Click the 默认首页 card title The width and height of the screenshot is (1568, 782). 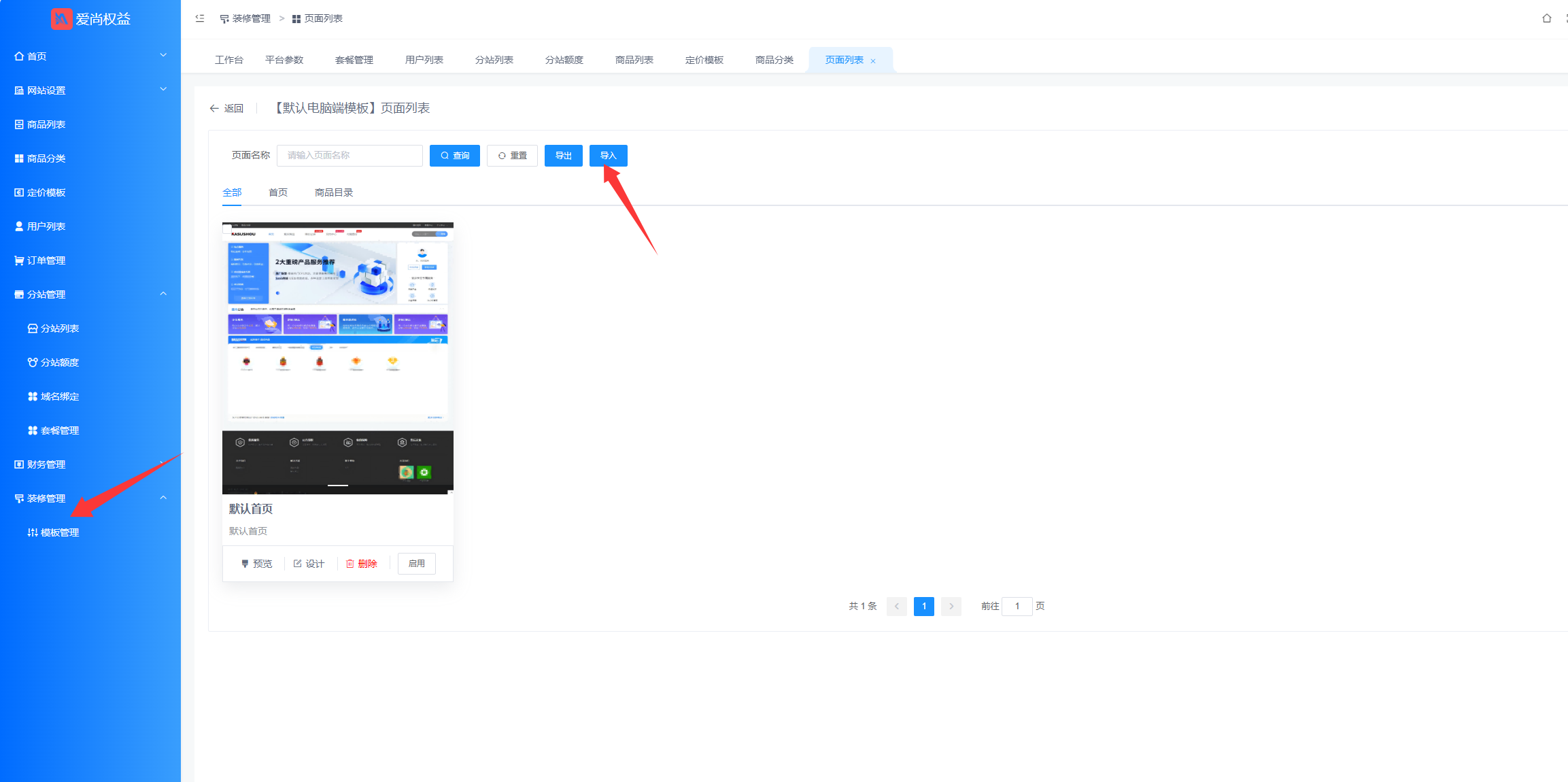pyautogui.click(x=251, y=509)
